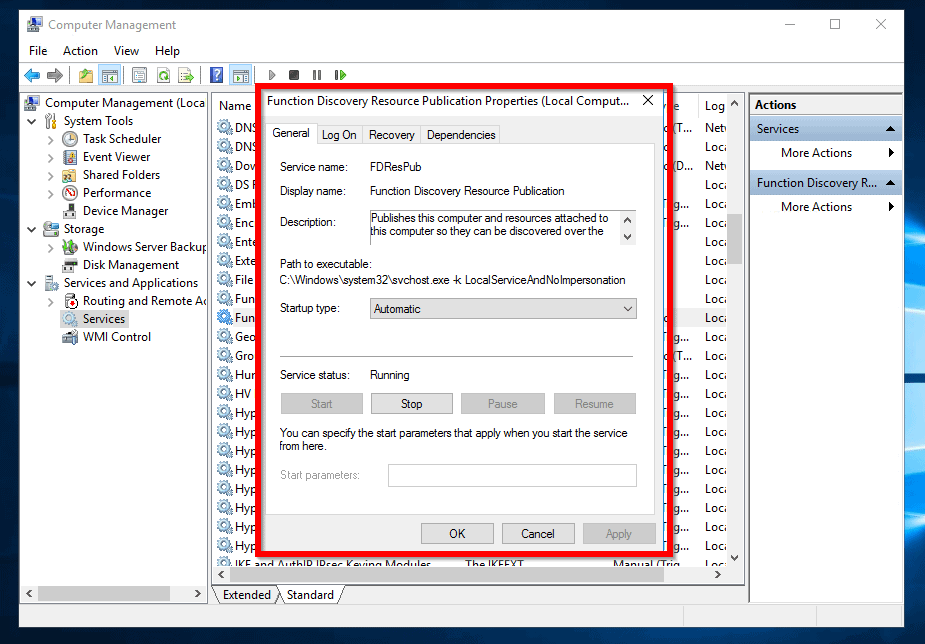The height and width of the screenshot is (644, 925).
Task: Click the Apply button
Action: [619, 533]
